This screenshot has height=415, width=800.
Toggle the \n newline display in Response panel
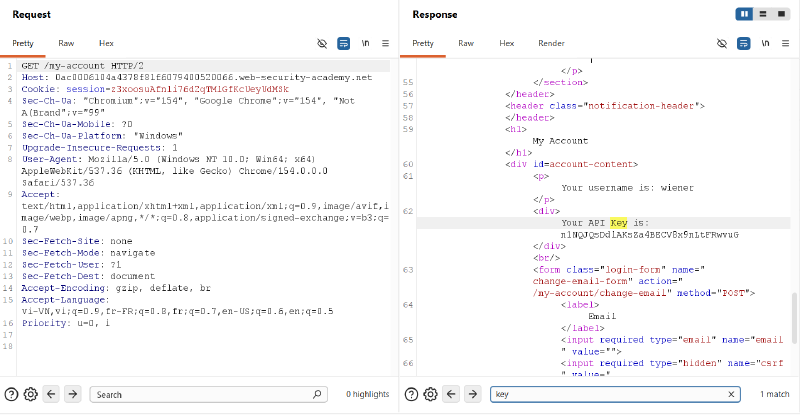click(765, 43)
